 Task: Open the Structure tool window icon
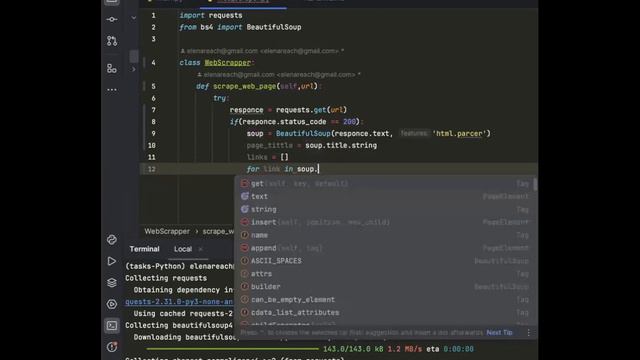click(112, 68)
